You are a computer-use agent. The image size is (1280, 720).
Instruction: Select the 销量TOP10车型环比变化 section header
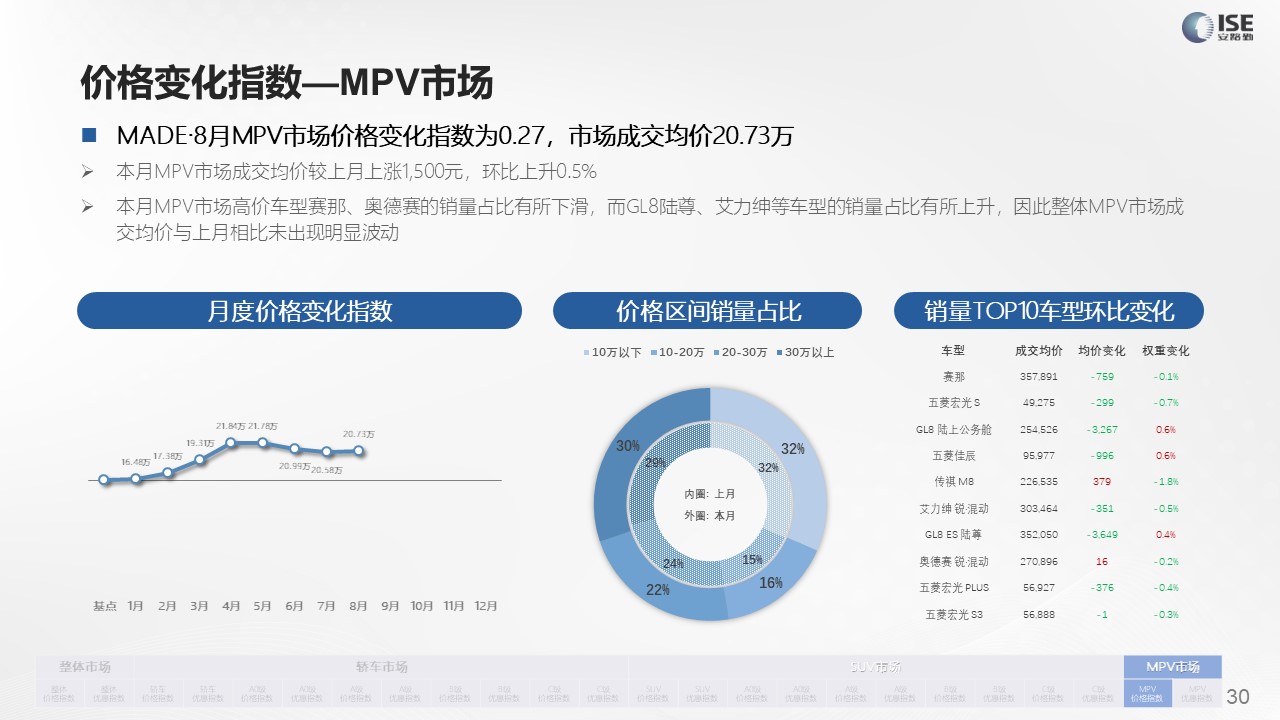[1049, 310]
